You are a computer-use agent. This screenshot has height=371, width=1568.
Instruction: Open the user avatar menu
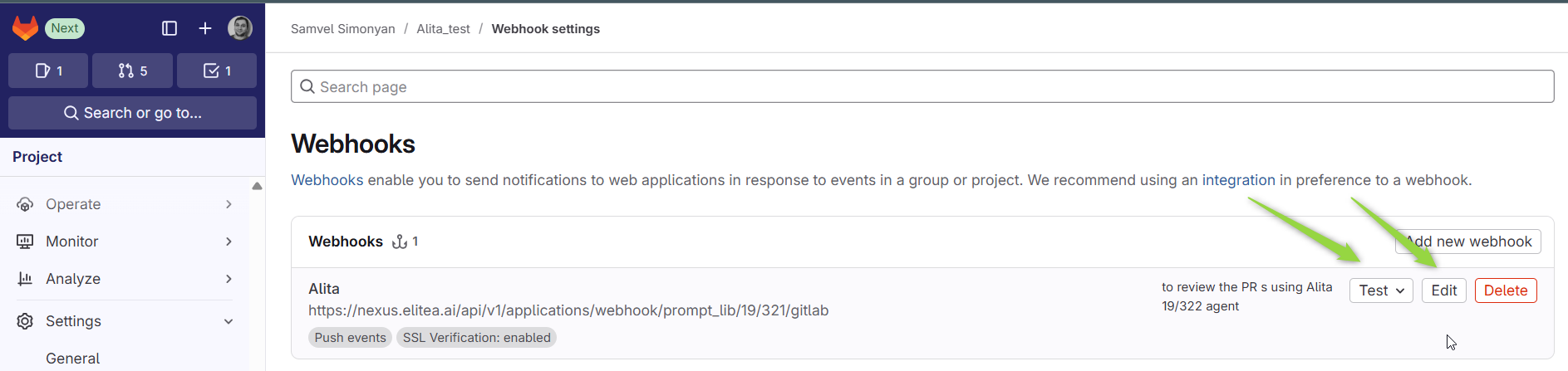coord(240,28)
